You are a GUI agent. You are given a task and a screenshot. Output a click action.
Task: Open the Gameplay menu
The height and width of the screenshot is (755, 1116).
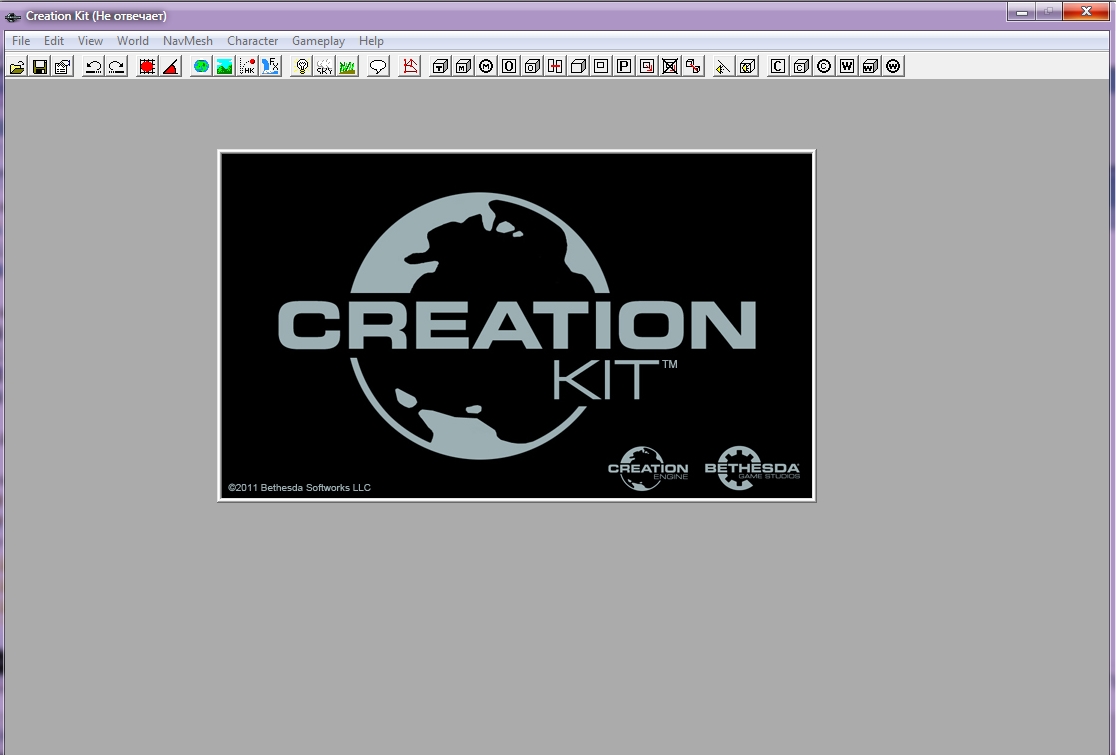pos(318,41)
